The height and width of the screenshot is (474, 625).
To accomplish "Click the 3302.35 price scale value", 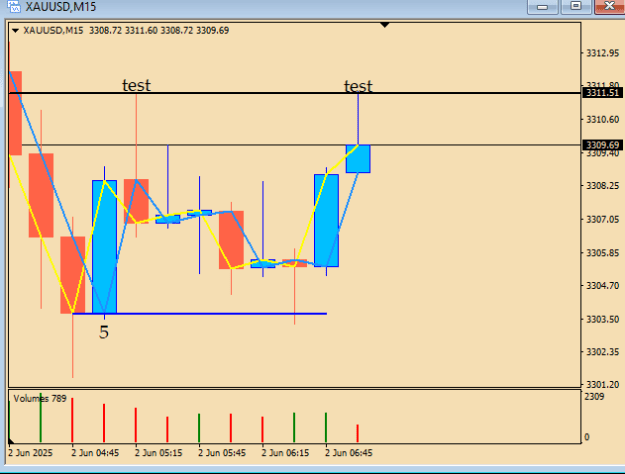I will pos(602,352).
